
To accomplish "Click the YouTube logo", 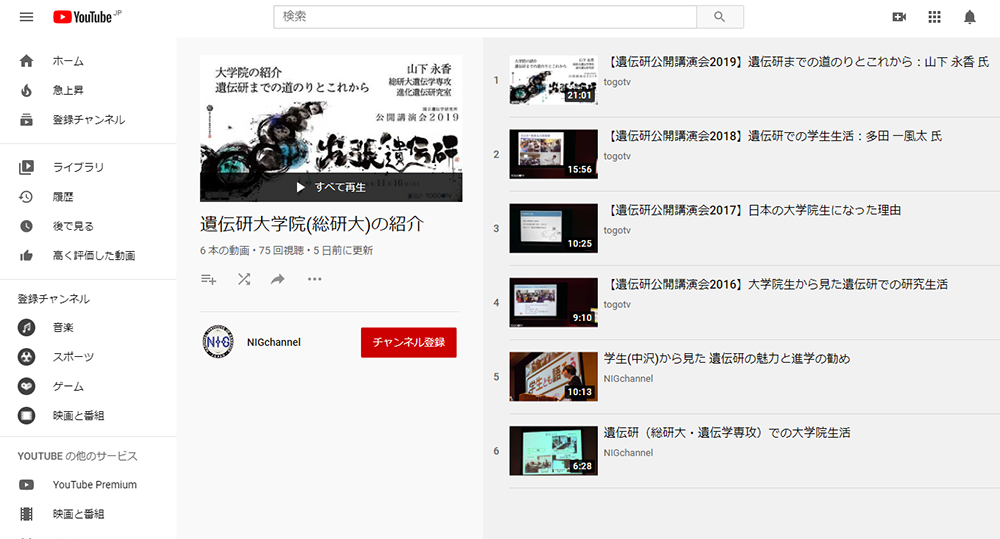I will pyautogui.click(x=88, y=17).
